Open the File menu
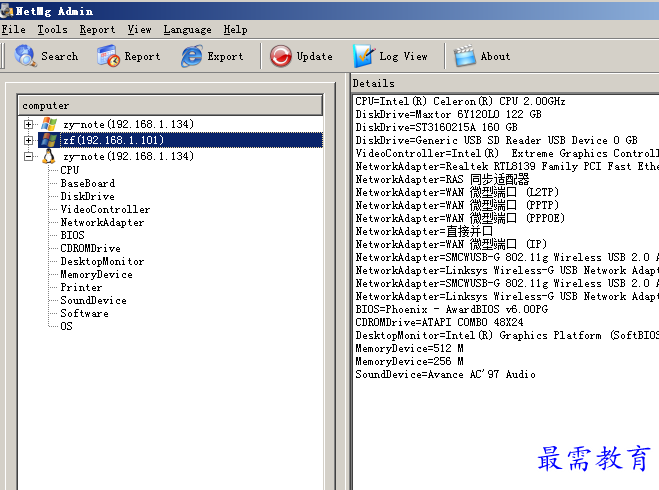Viewport: 659px width, 490px height. tap(13, 29)
